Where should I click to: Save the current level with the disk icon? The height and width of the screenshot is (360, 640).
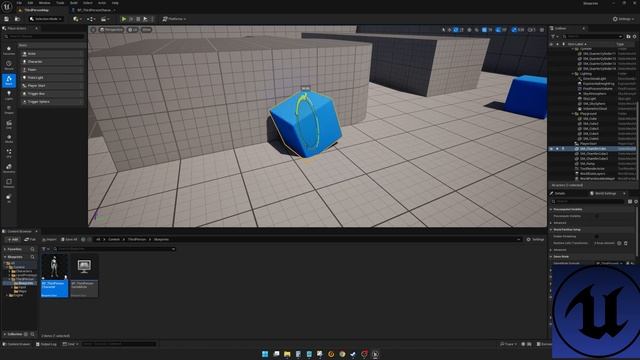7,19
